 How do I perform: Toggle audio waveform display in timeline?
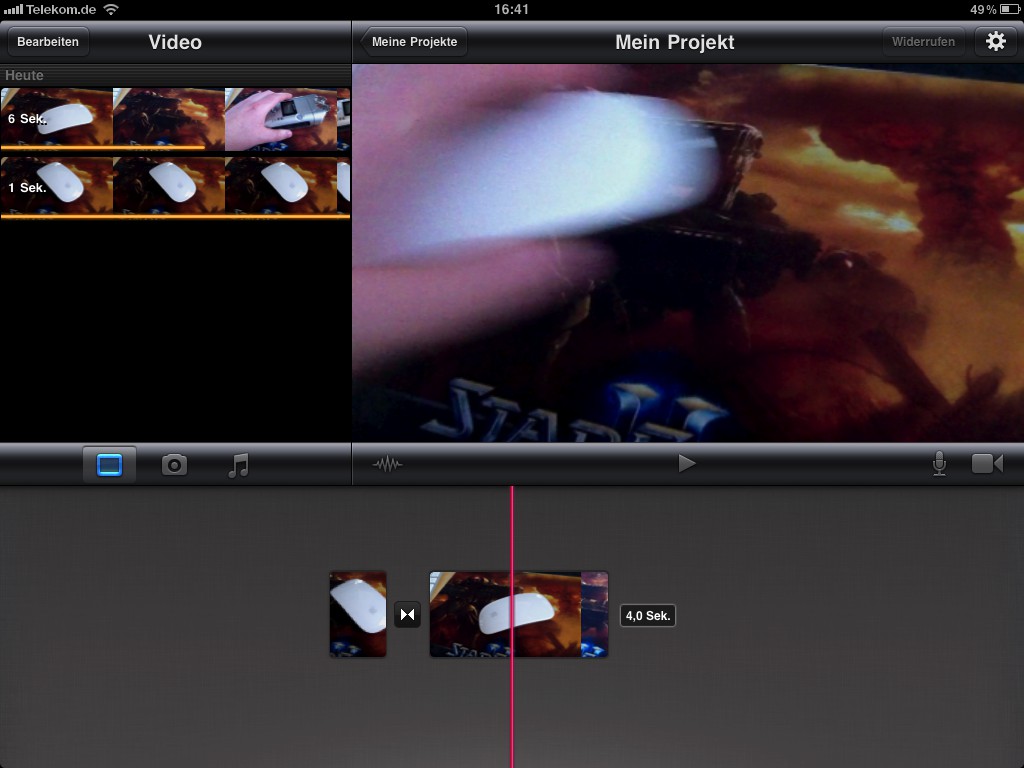pyautogui.click(x=388, y=463)
